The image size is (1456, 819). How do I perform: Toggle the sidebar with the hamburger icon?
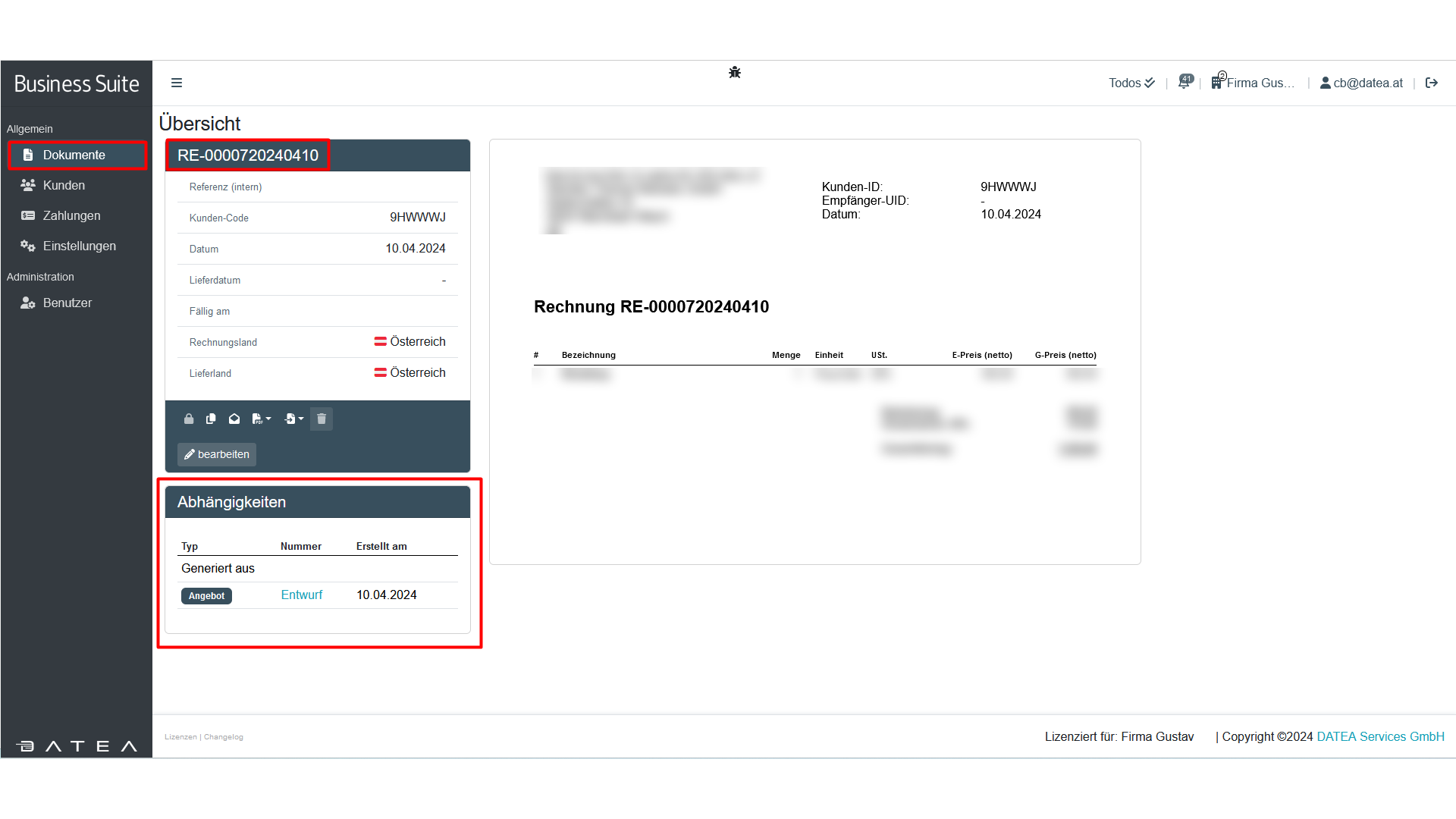(177, 83)
